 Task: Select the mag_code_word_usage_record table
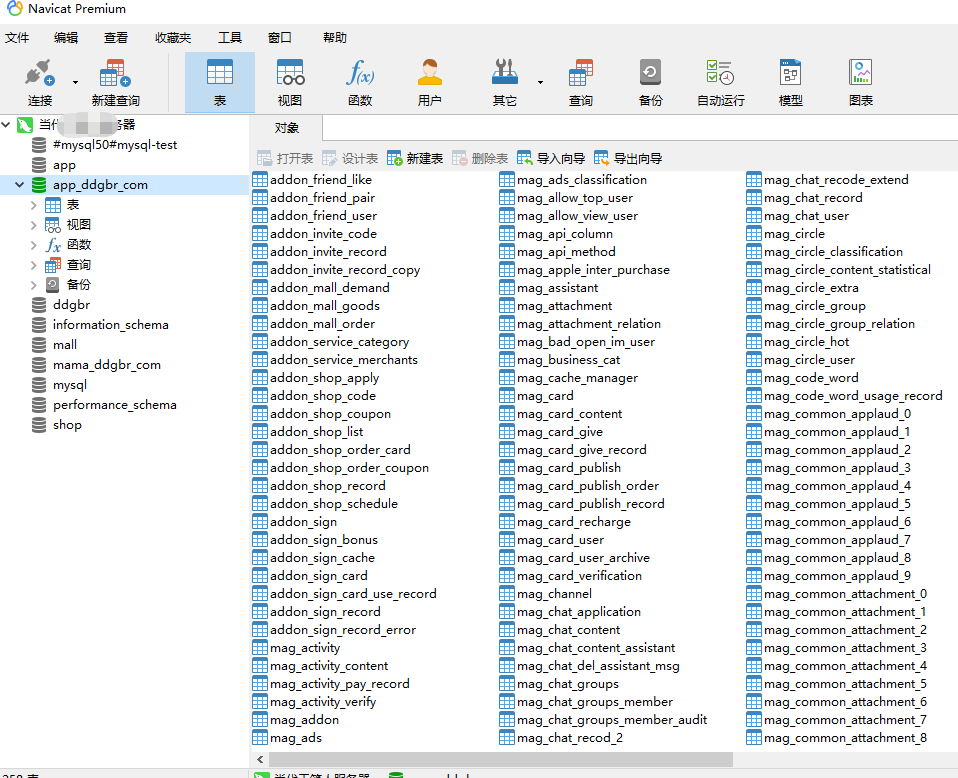(853, 396)
